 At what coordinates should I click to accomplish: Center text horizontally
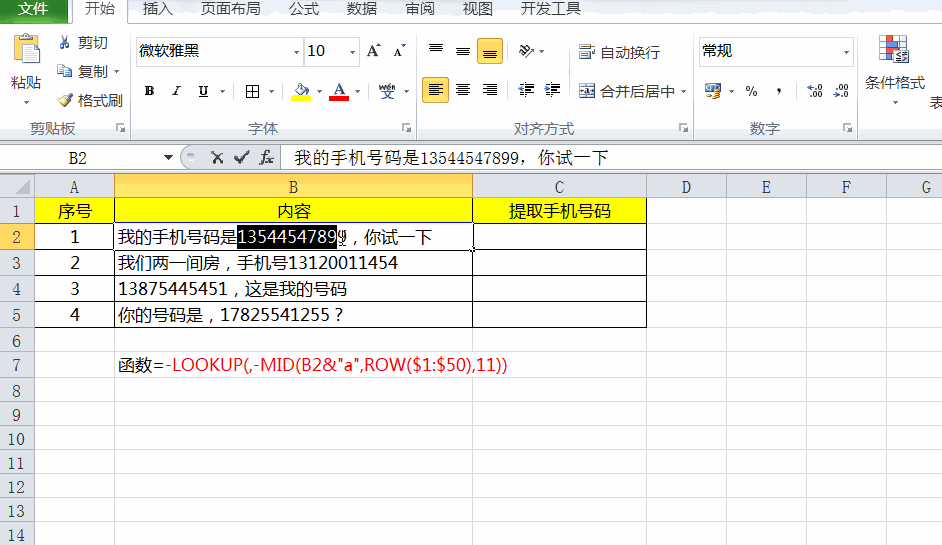(x=463, y=90)
